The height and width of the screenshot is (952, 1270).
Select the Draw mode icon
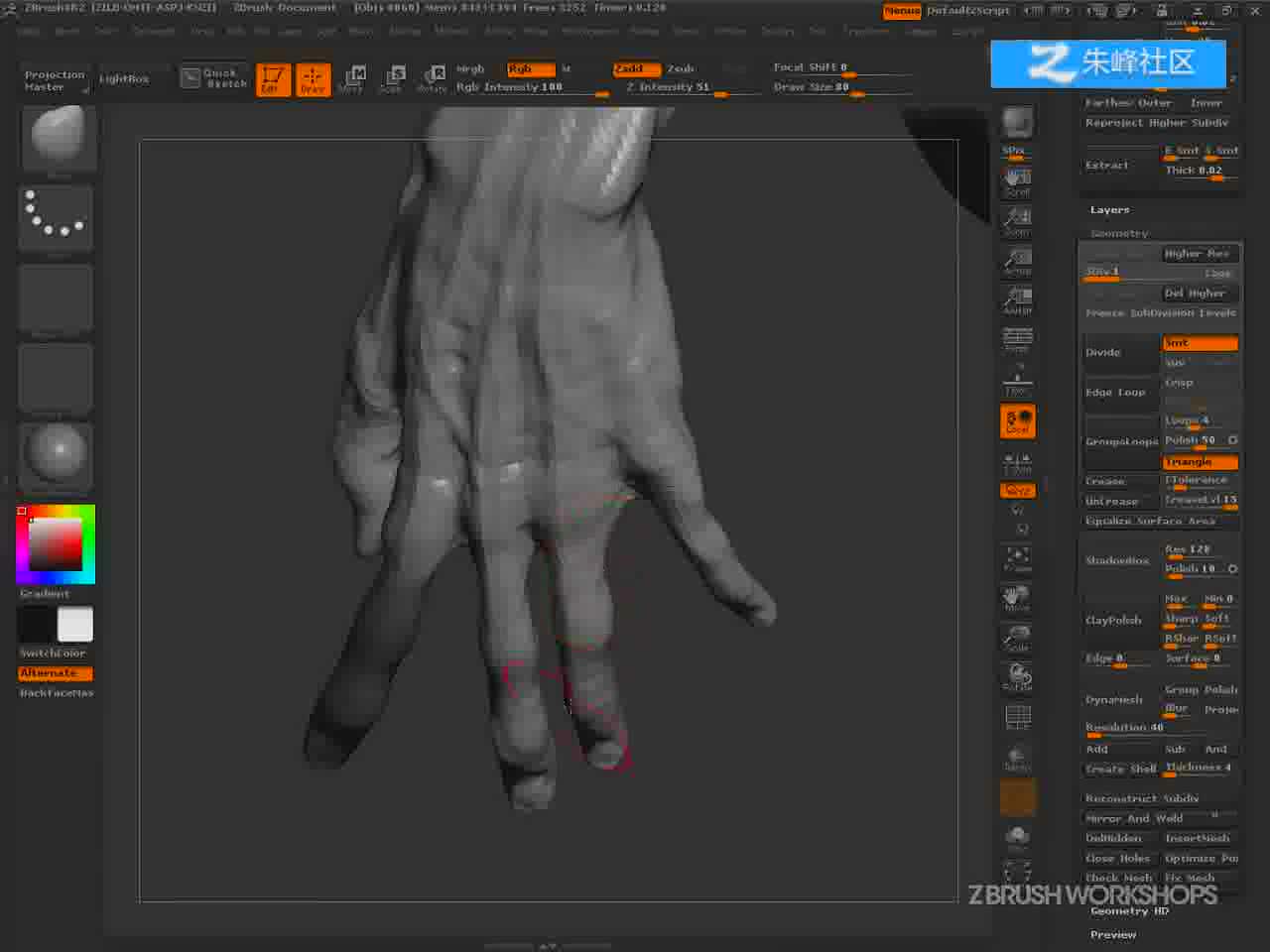coord(313,79)
